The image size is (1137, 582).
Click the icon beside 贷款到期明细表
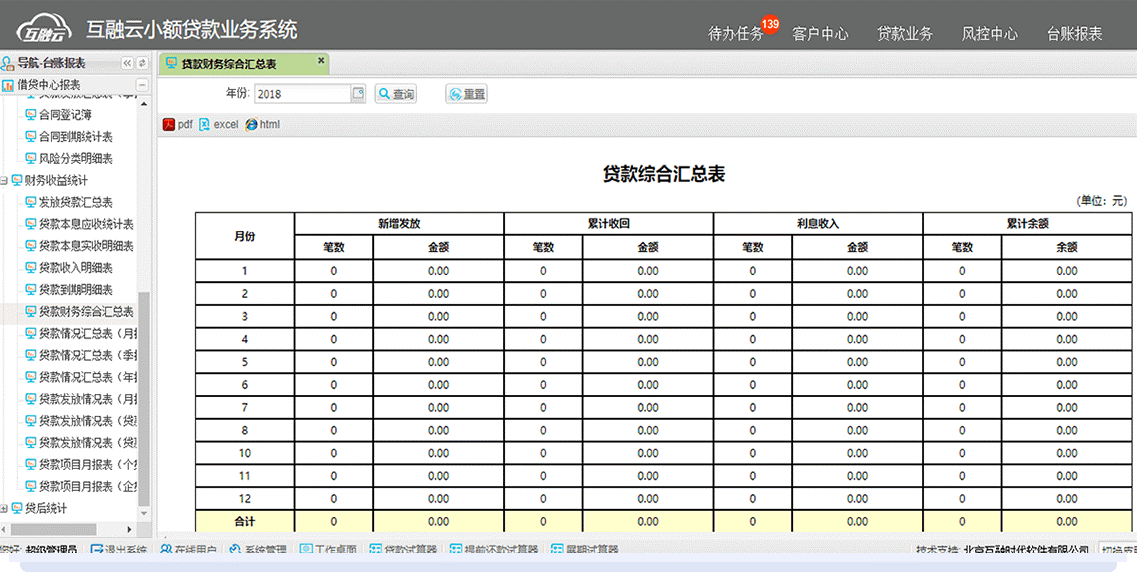[x=30, y=289]
